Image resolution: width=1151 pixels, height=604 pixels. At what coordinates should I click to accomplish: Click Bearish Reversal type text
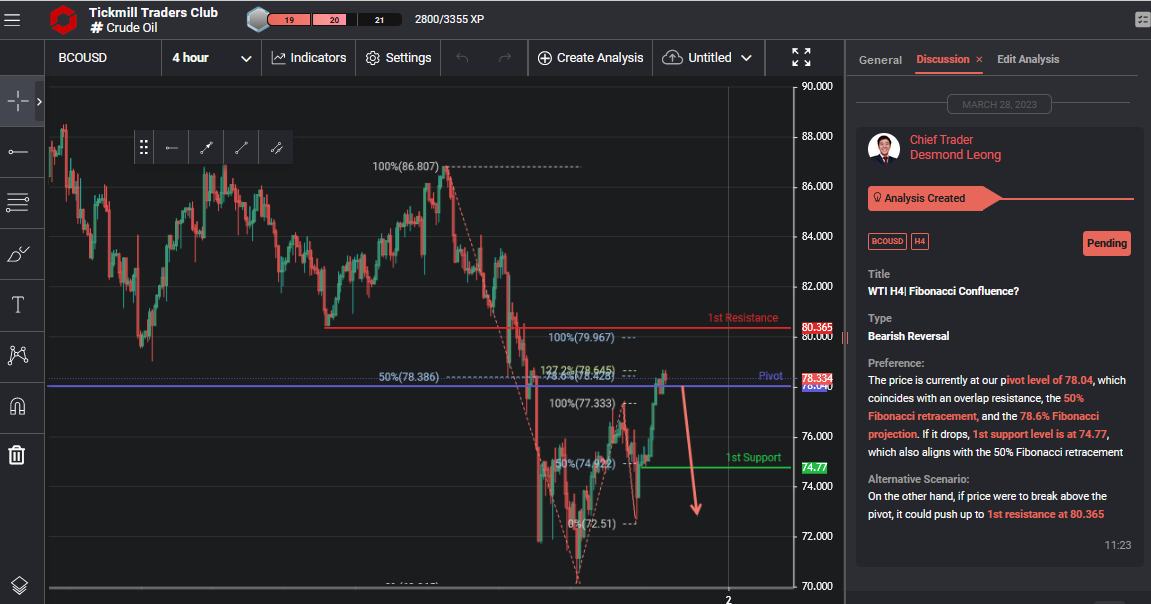tap(908, 336)
